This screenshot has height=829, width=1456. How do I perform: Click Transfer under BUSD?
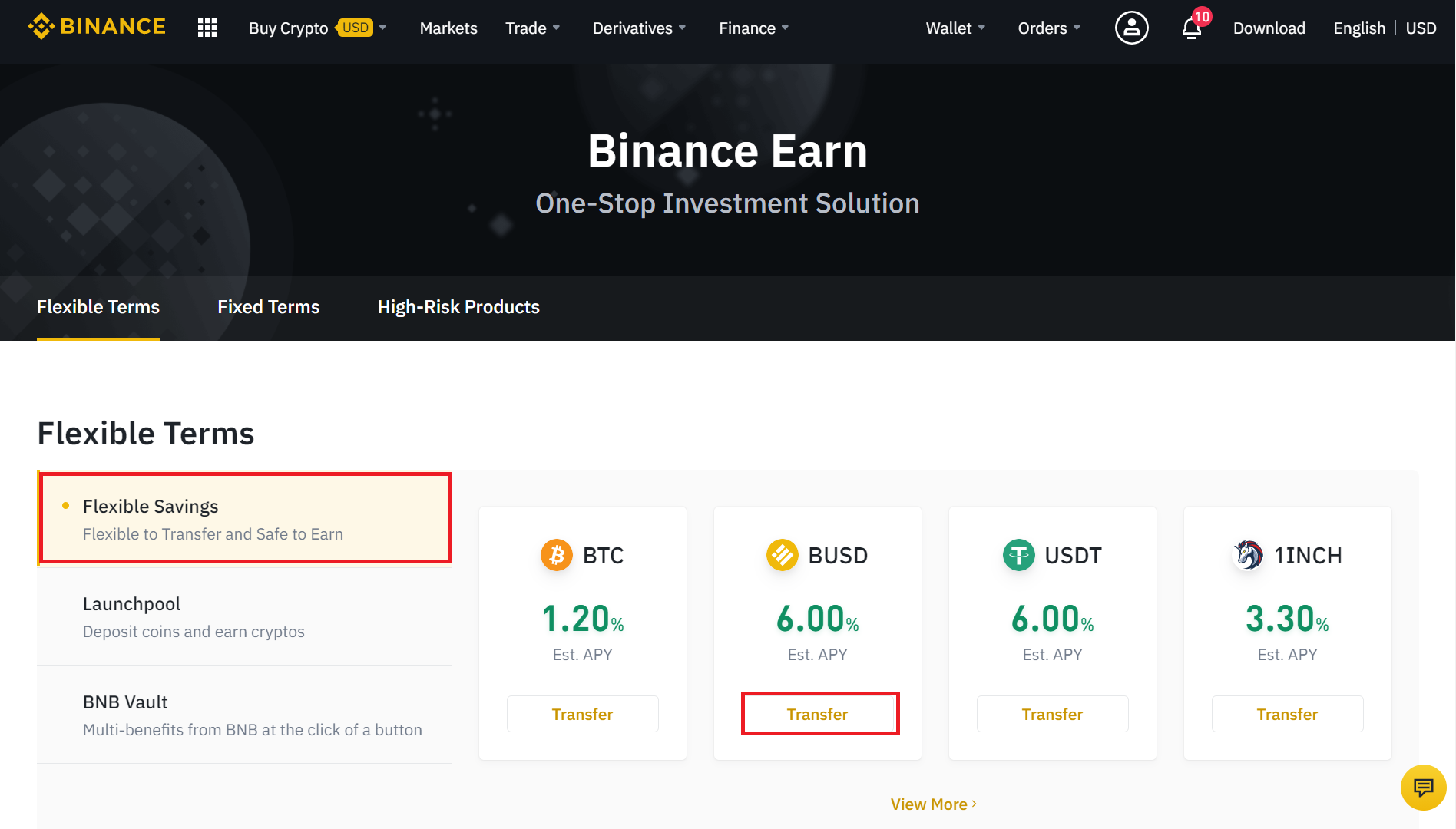(818, 715)
